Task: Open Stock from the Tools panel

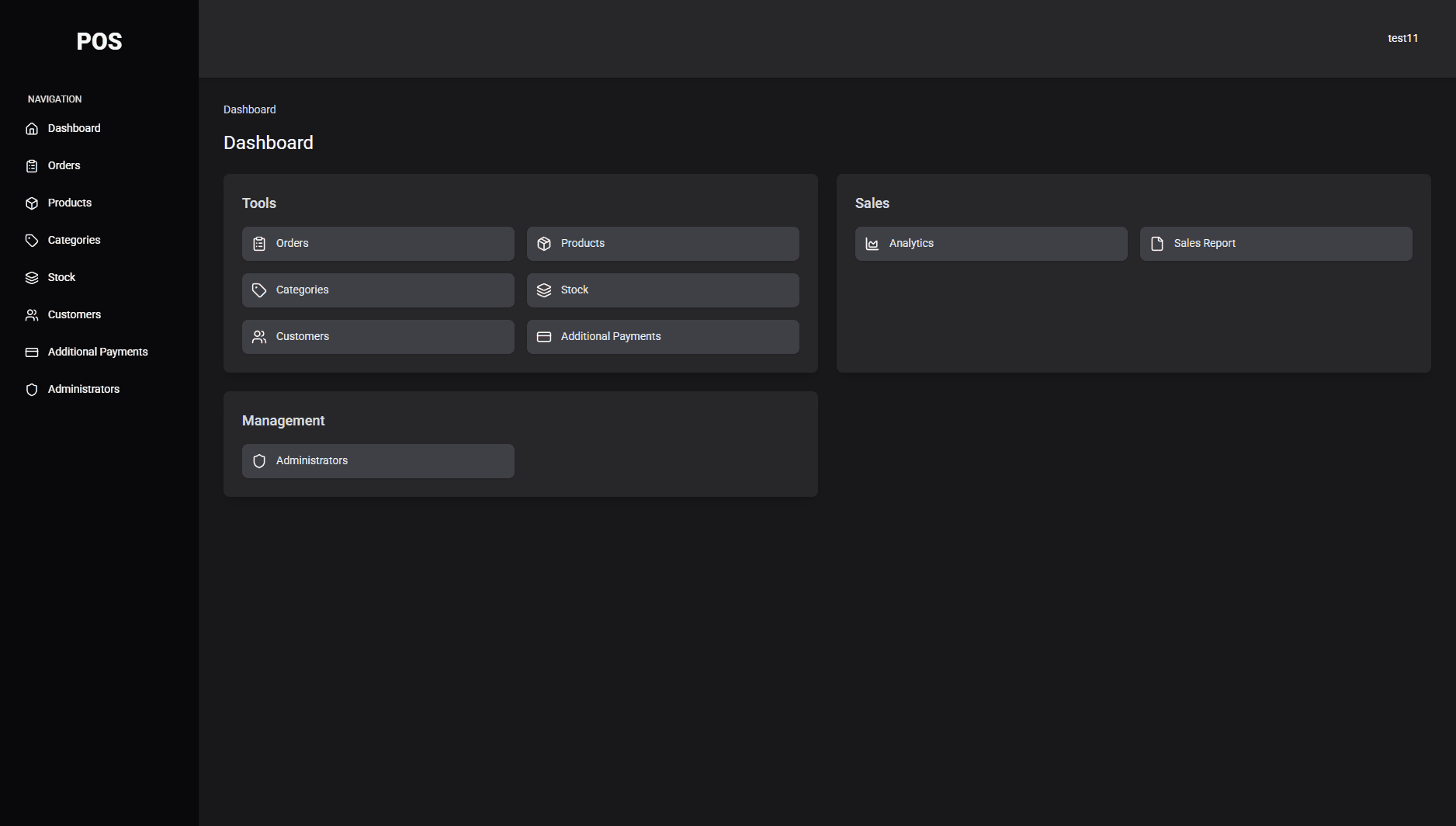Action: pos(662,290)
